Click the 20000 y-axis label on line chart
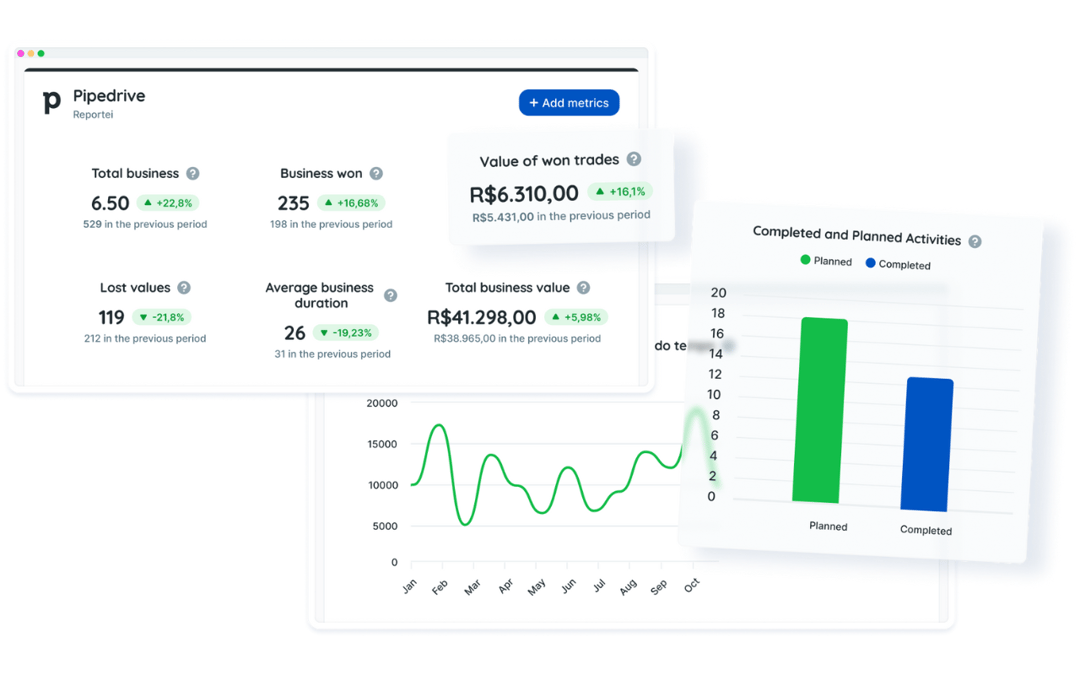Viewport: 1080px width, 675px height. coord(382,404)
